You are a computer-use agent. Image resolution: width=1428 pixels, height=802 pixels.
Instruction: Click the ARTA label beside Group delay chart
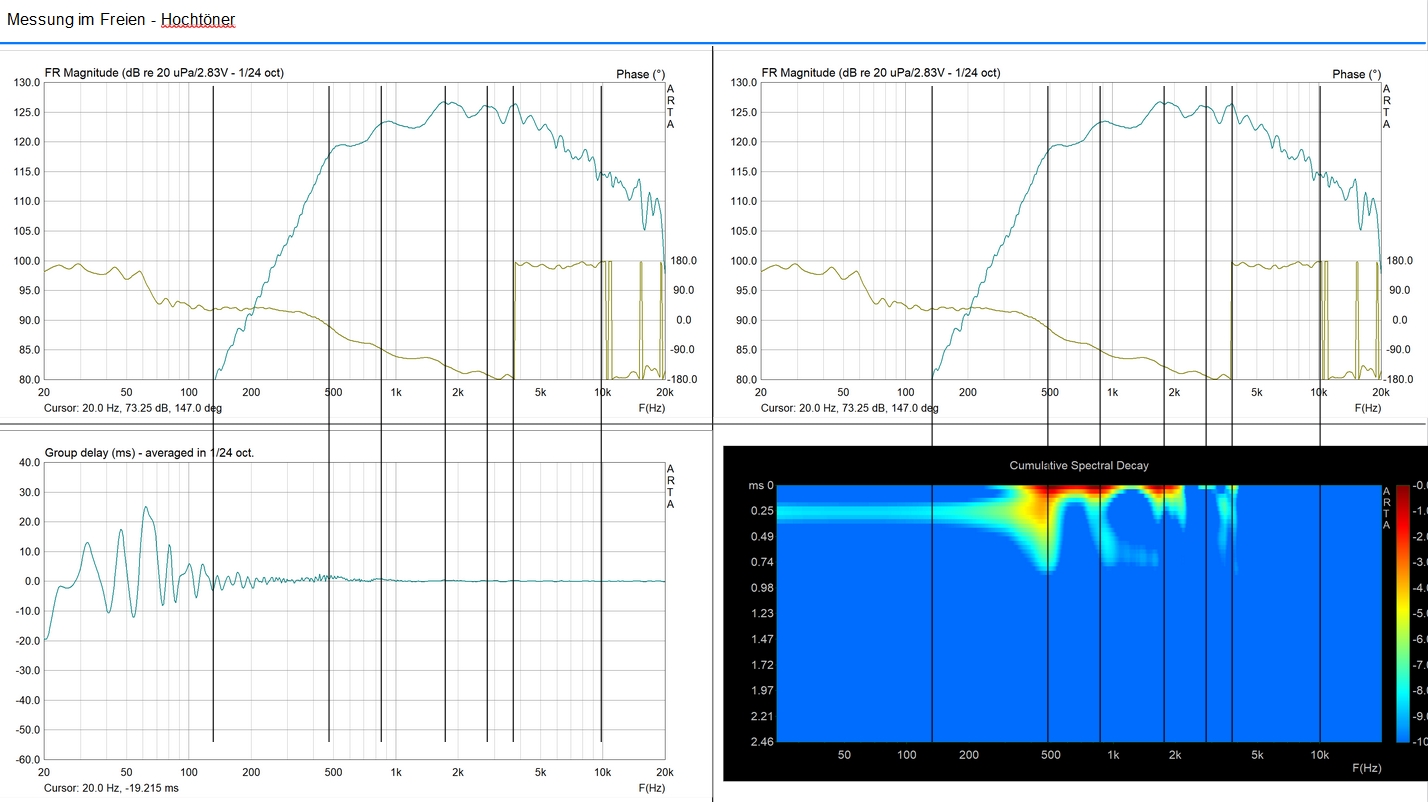670,487
